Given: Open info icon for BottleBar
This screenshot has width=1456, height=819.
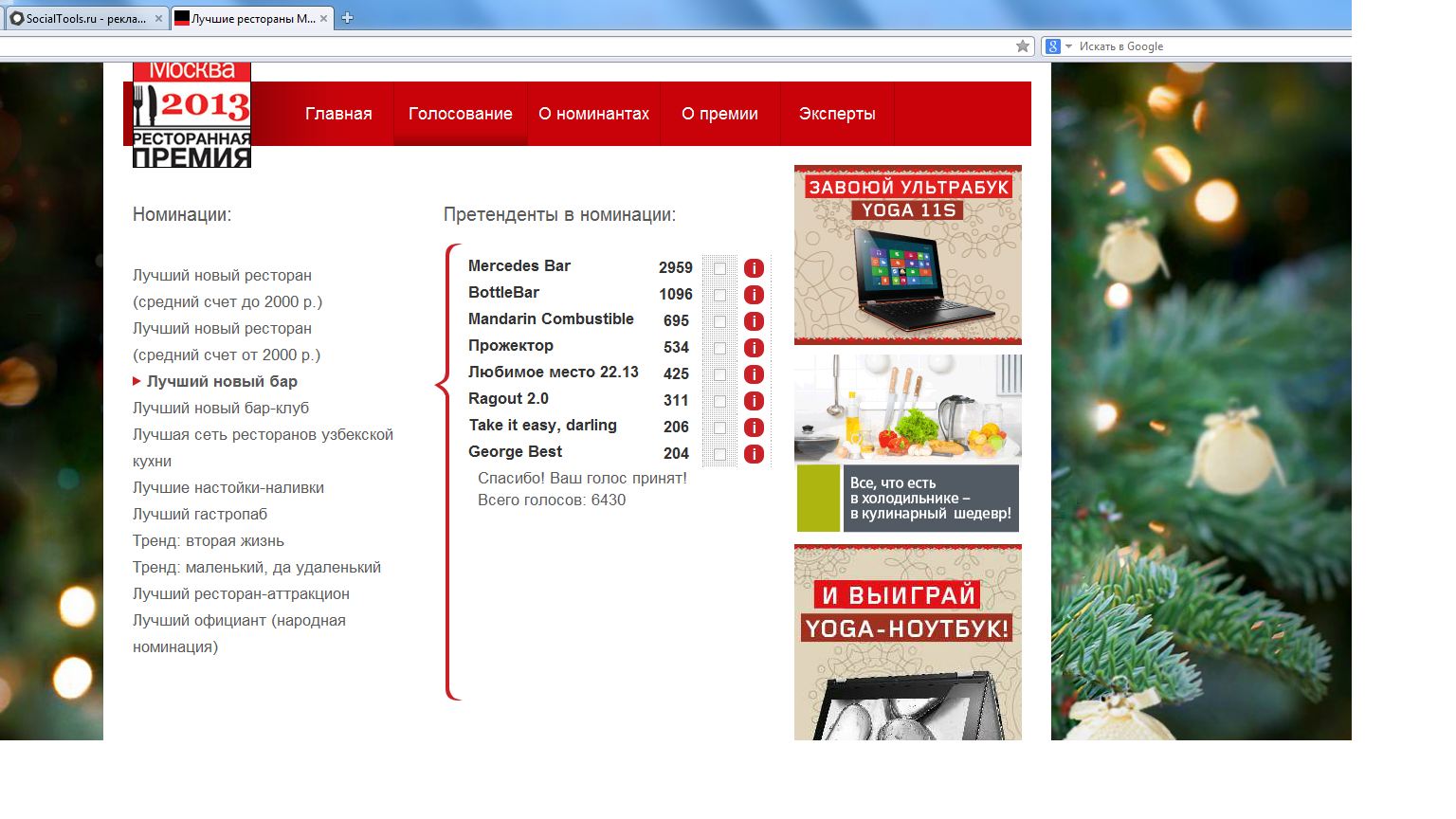Looking at the screenshot, I should (x=754, y=295).
